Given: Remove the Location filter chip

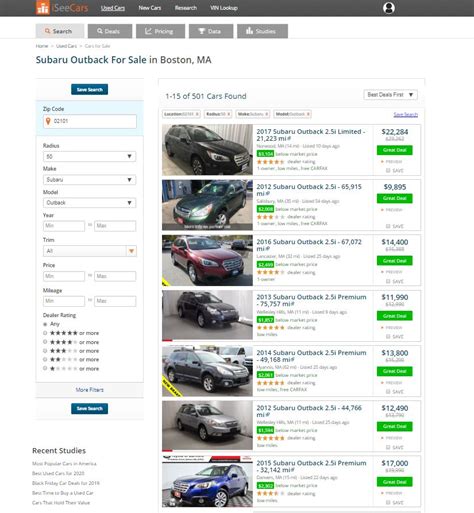Looking at the screenshot, I should click(197, 114).
